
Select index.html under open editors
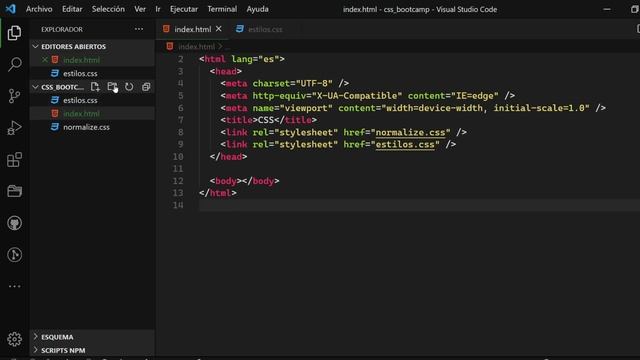coord(81,60)
